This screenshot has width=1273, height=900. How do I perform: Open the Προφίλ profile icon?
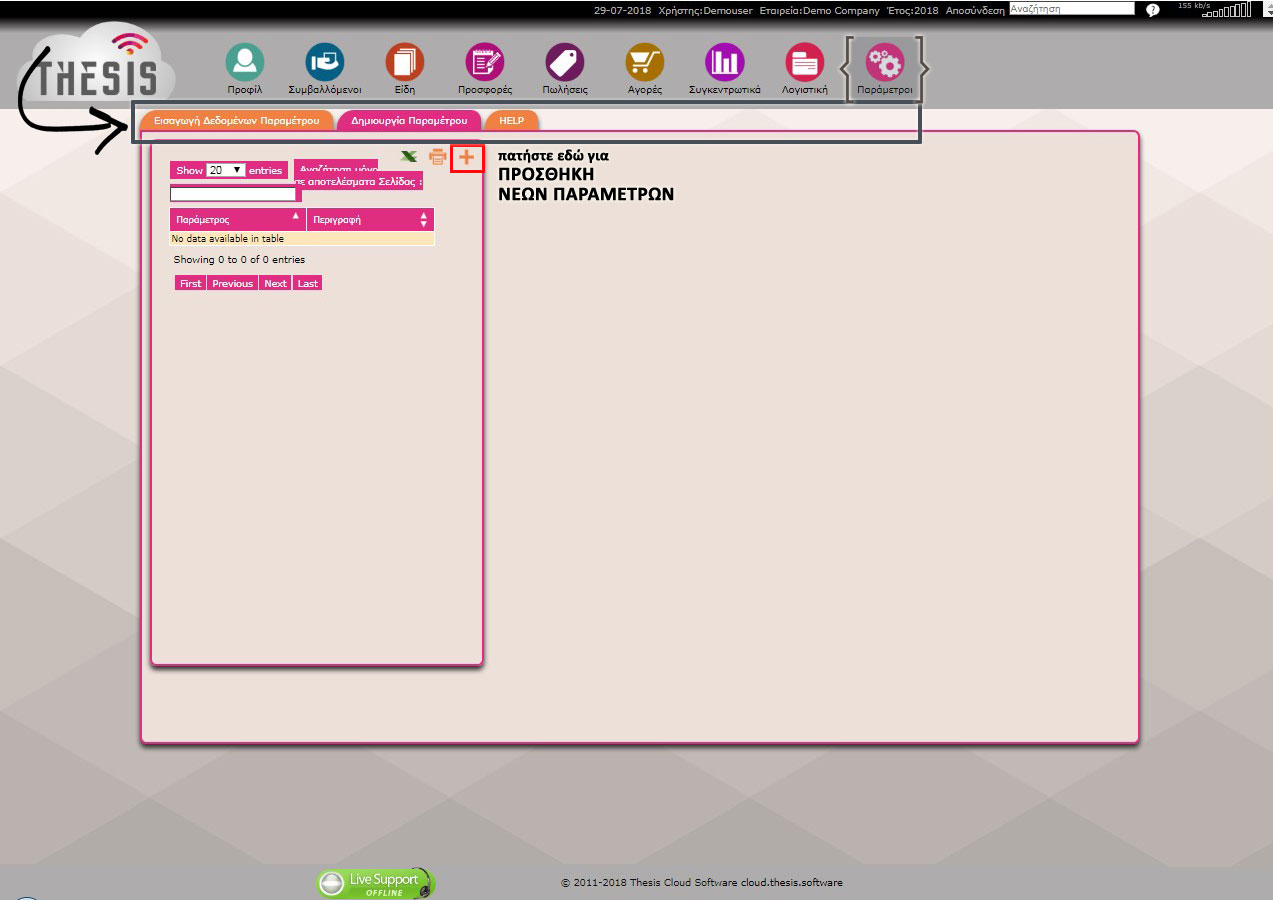(244, 63)
